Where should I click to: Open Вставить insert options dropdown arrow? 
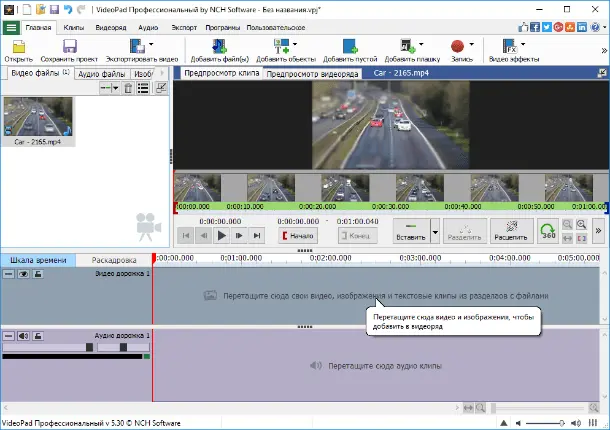point(435,232)
